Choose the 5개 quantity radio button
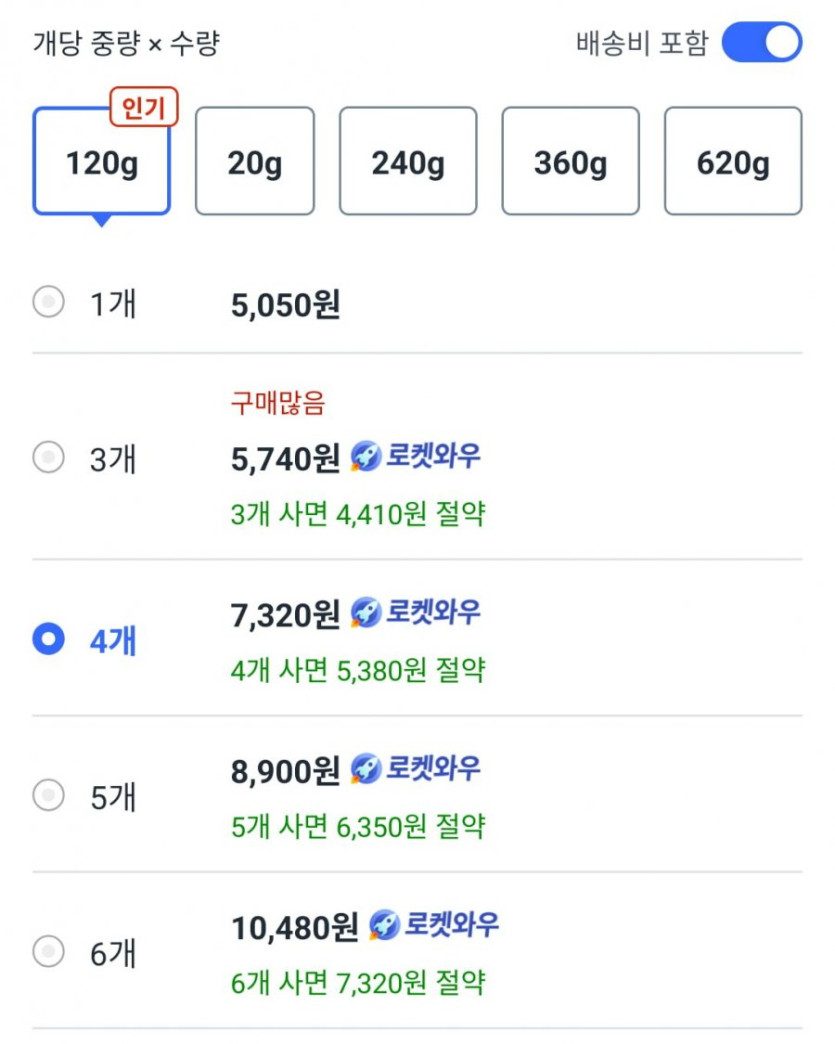835x1044 pixels. click(x=48, y=796)
